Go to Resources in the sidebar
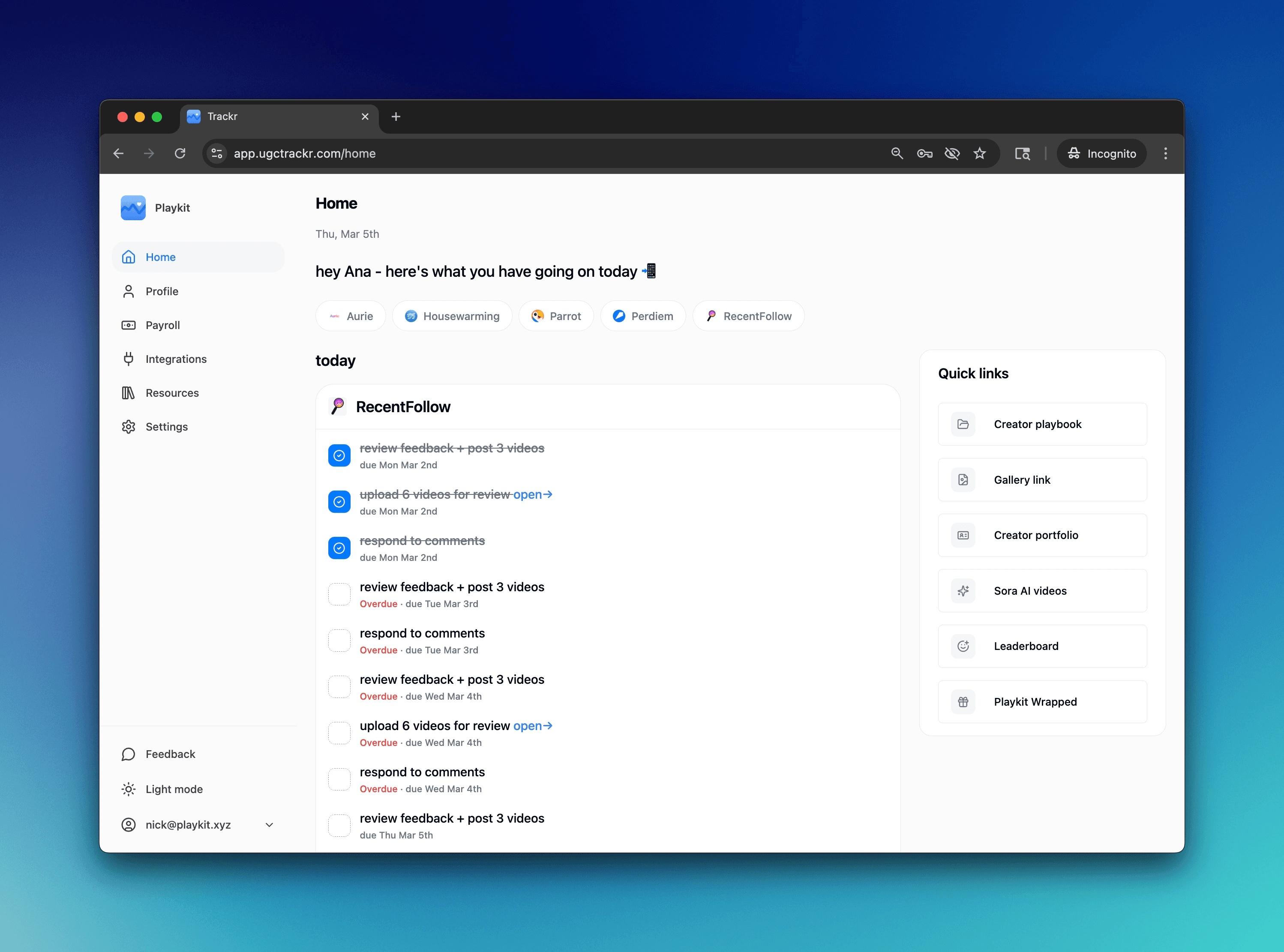This screenshot has width=1284, height=952. tap(172, 393)
